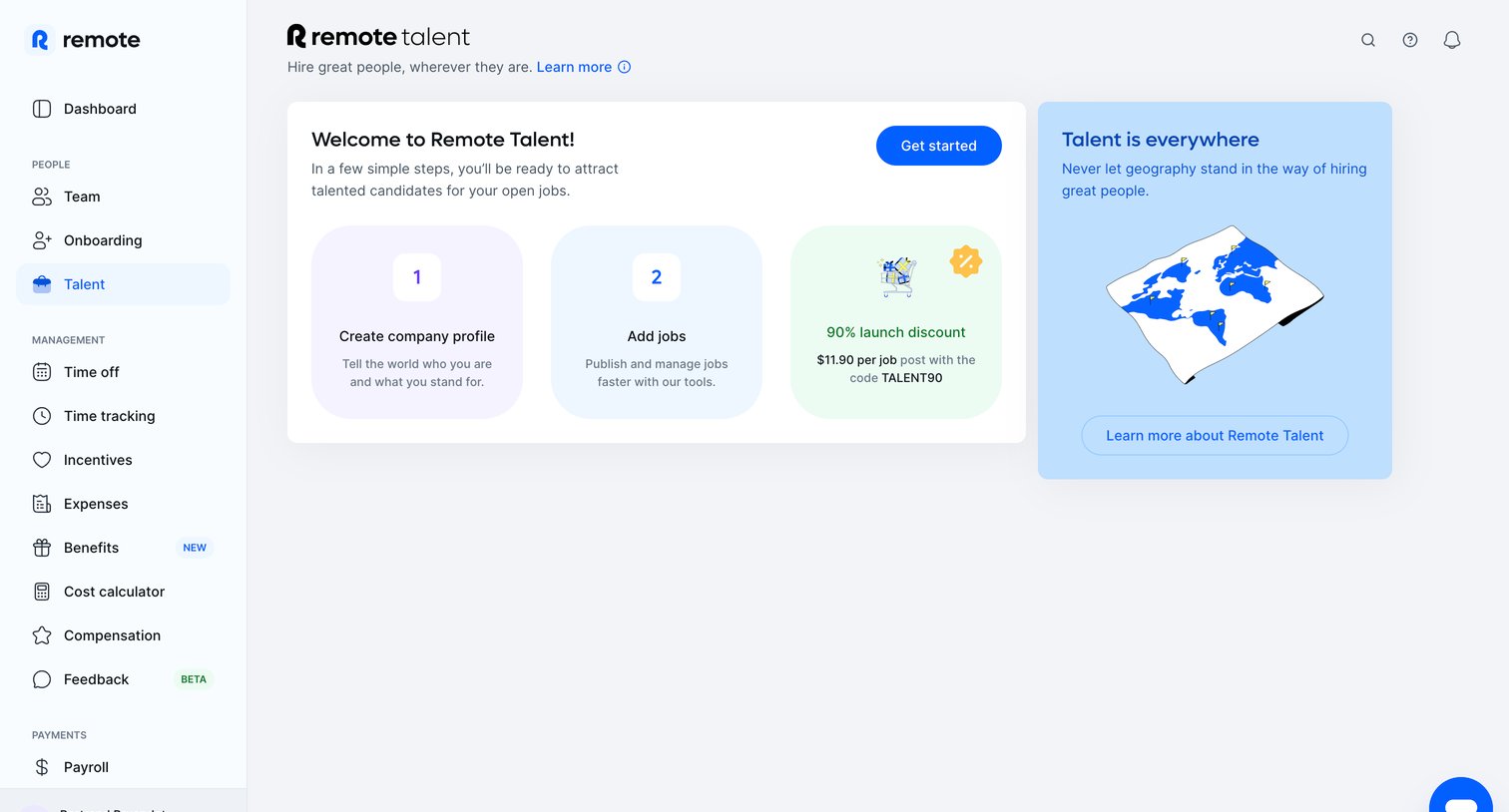Click the Remote logo in the sidebar
This screenshot has height=812, width=1509.
pos(82,40)
